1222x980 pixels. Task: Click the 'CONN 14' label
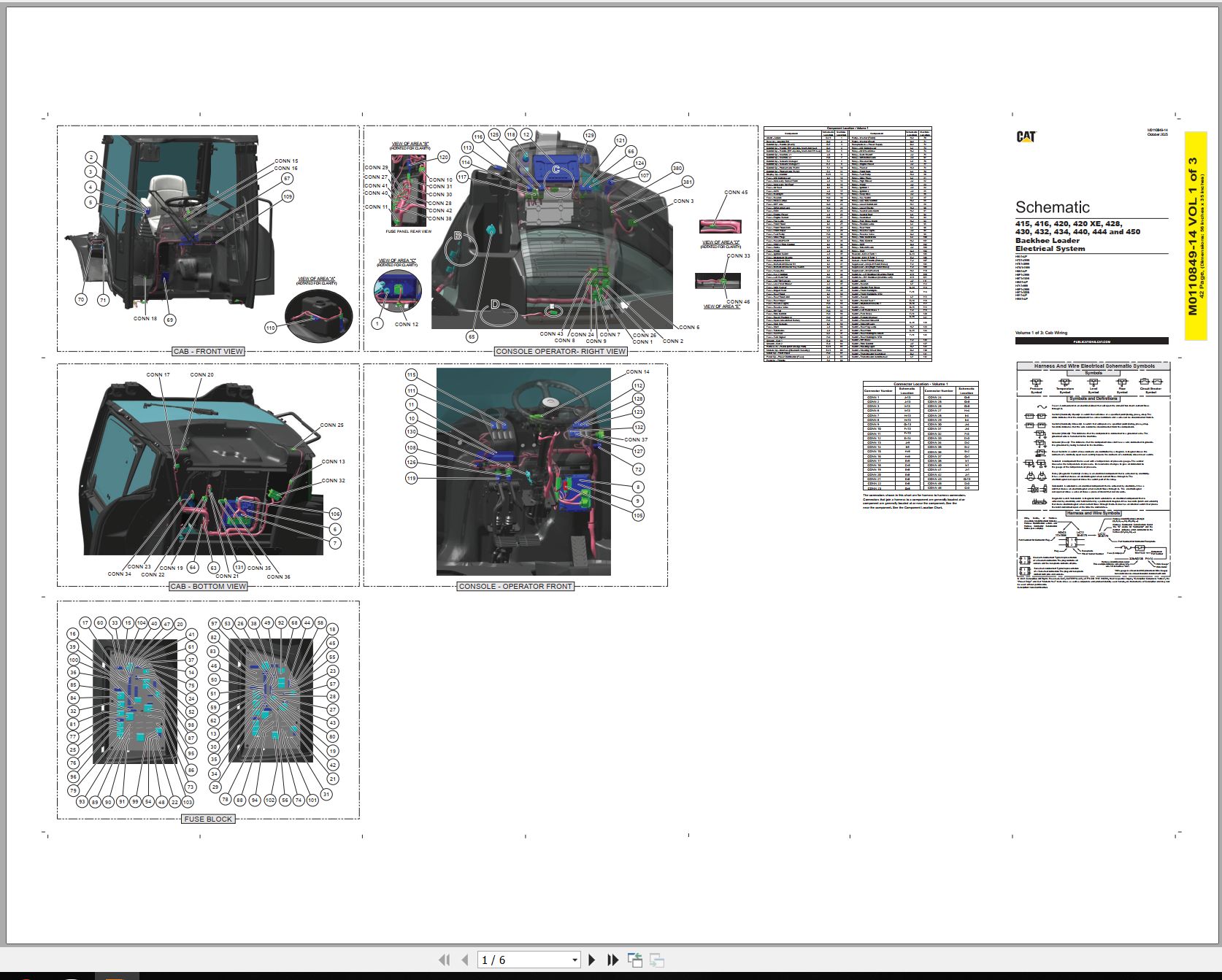(637, 371)
